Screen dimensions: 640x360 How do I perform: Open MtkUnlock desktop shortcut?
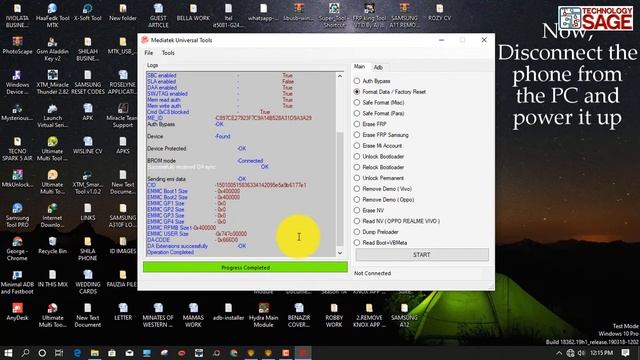click(x=17, y=179)
